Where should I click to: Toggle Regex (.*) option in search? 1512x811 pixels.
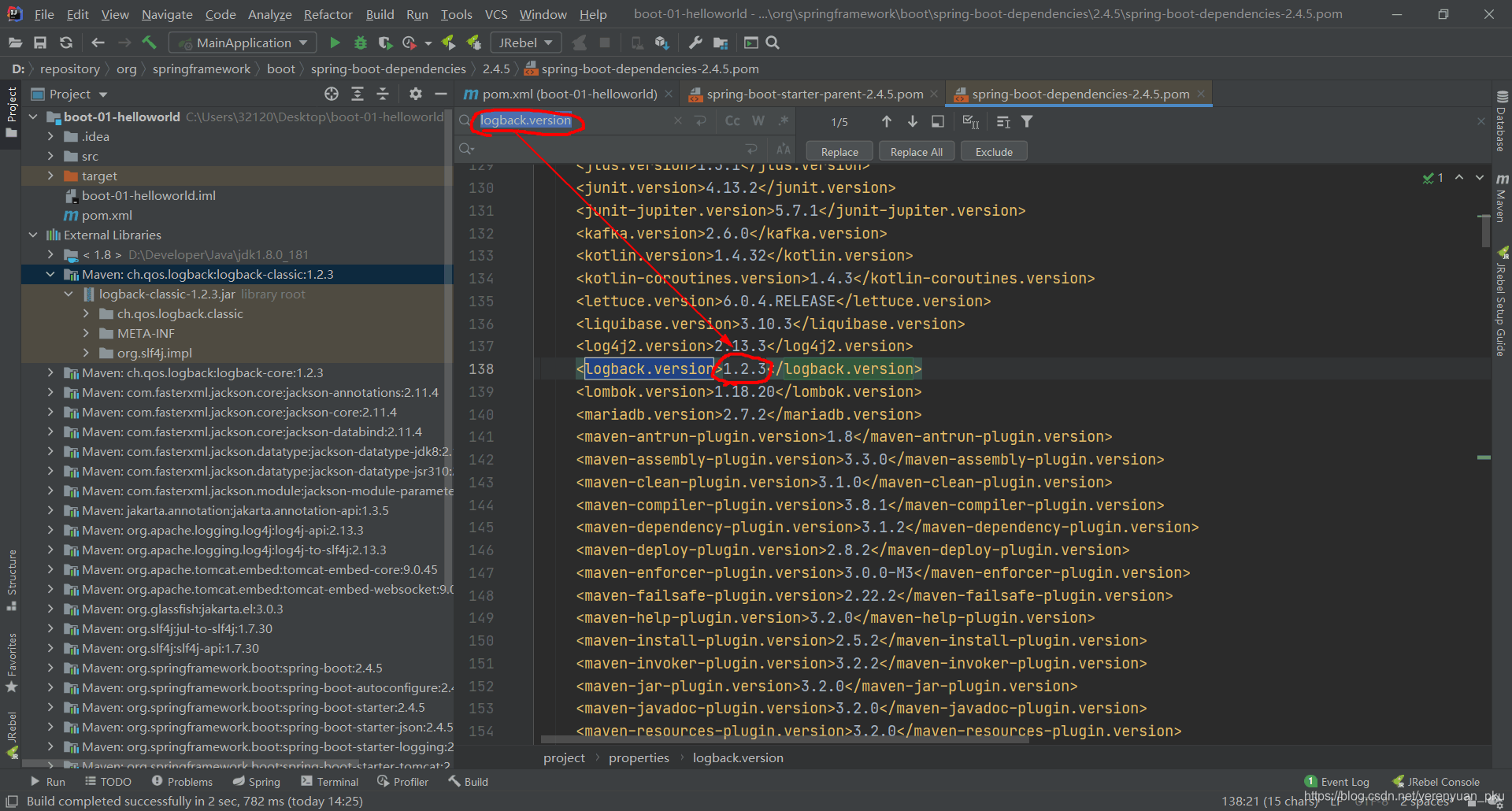pyautogui.click(x=784, y=120)
